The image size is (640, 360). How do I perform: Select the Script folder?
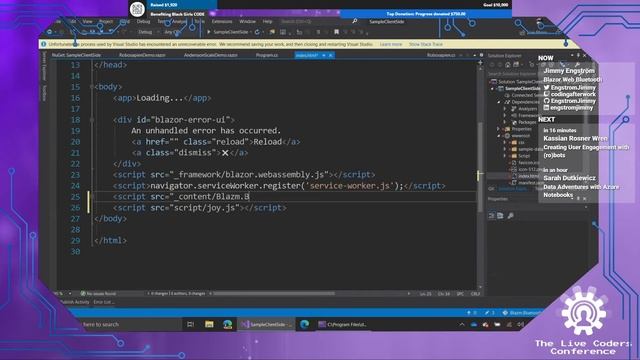click(521, 156)
